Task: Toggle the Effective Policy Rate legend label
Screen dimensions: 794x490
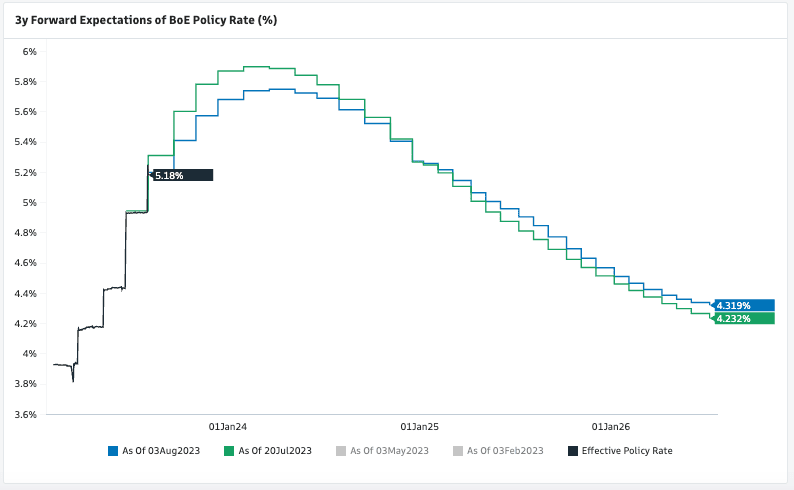Action: pos(627,451)
